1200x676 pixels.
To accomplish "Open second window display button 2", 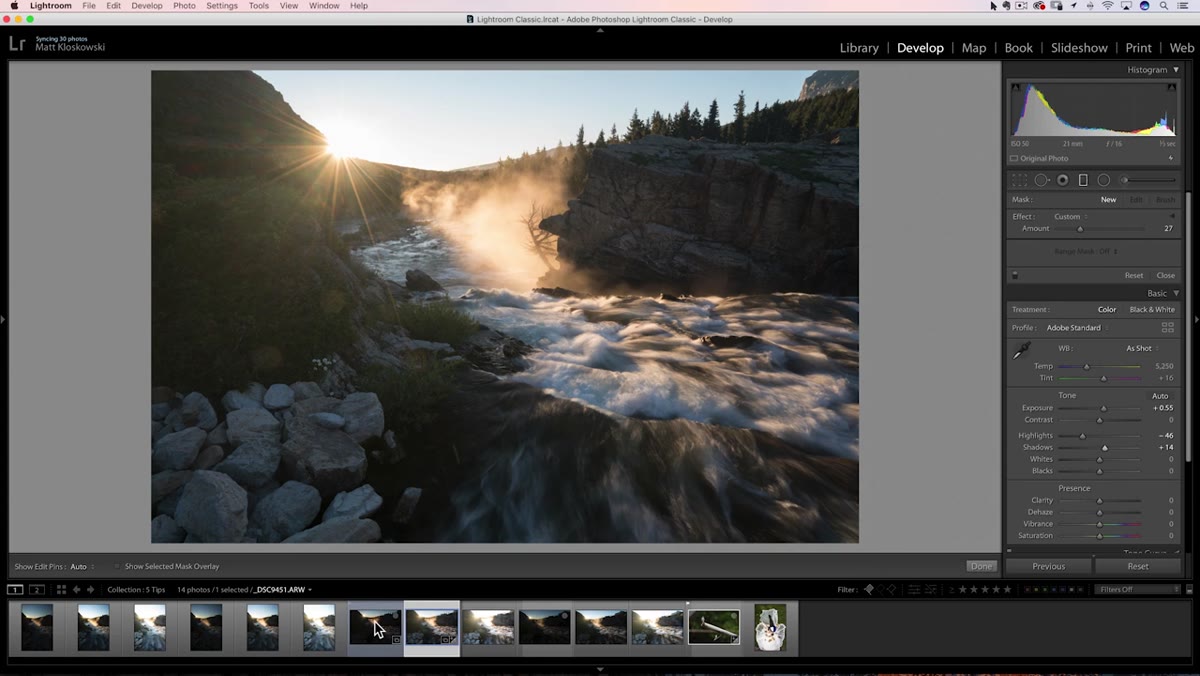I will [x=36, y=590].
